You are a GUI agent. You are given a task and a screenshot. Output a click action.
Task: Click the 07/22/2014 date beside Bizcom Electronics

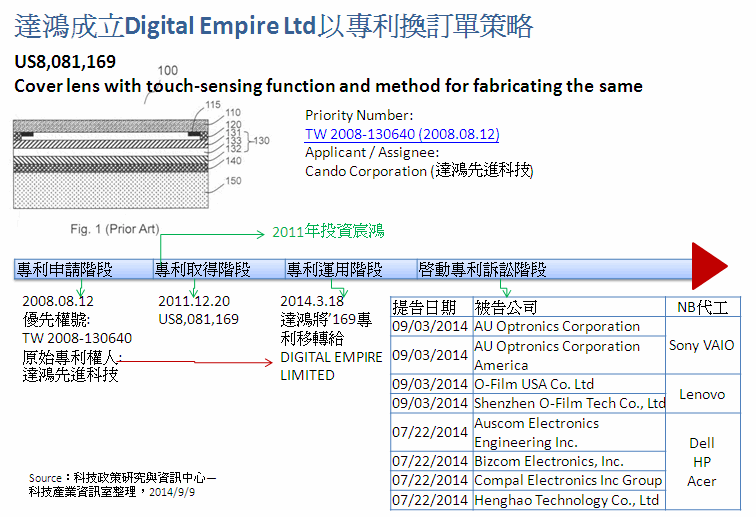pos(430,462)
